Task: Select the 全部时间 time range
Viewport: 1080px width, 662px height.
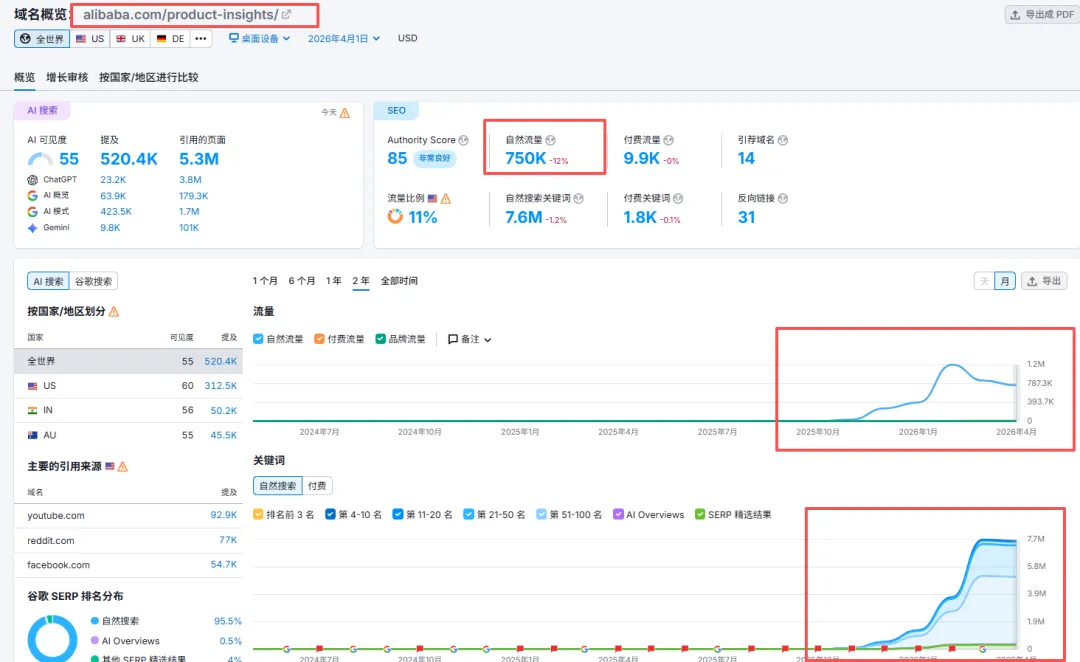Action: (399, 281)
